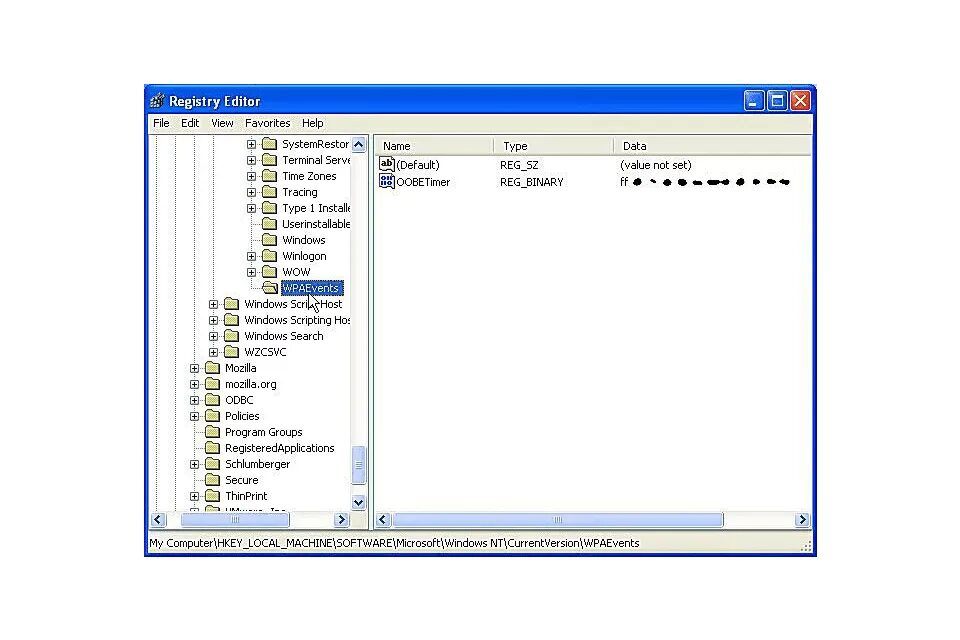
Task: Click the values pane horizontal scrollbar thumb
Action: [x=557, y=520]
